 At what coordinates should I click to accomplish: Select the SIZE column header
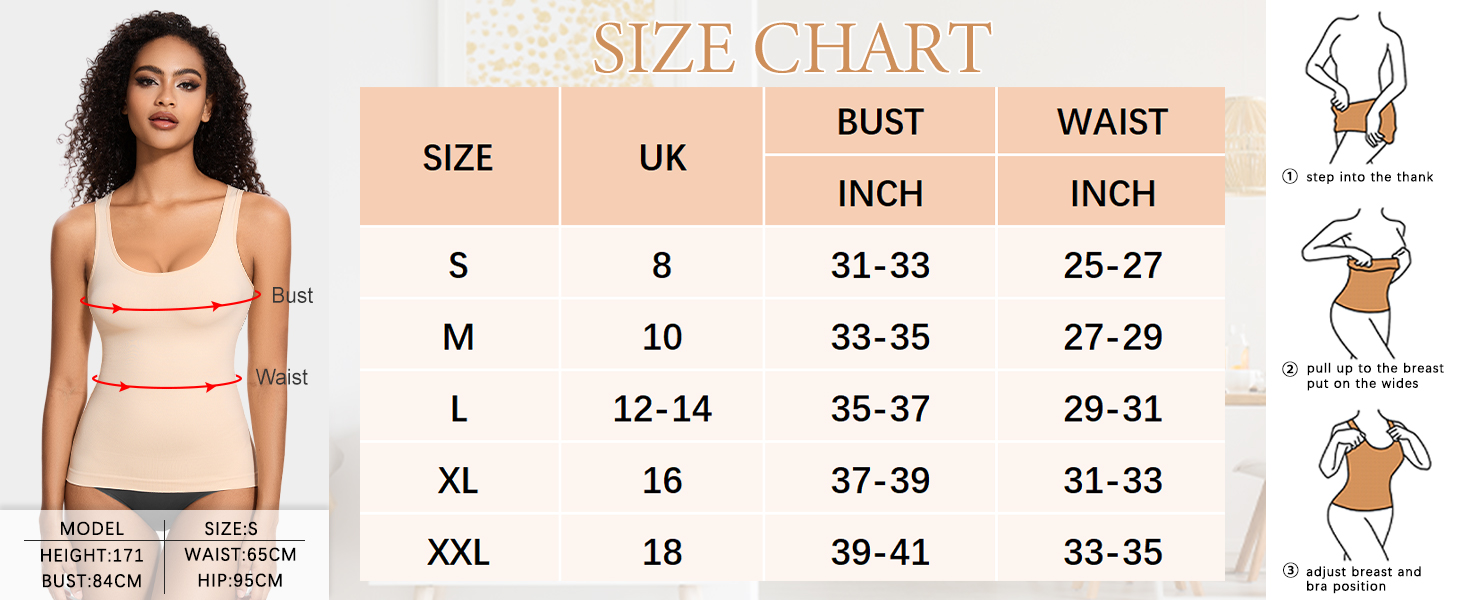[458, 158]
